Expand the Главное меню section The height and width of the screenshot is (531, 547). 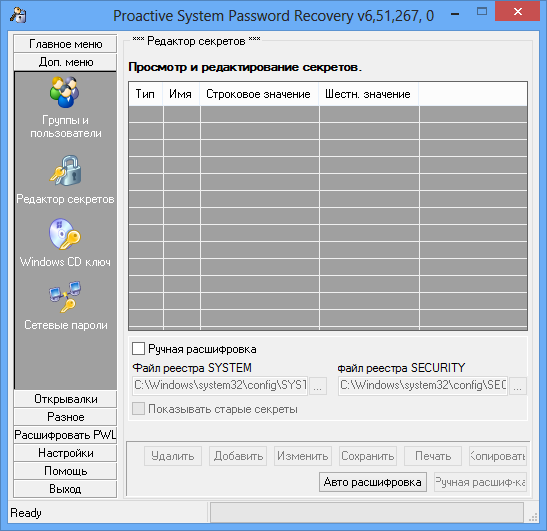point(65,44)
